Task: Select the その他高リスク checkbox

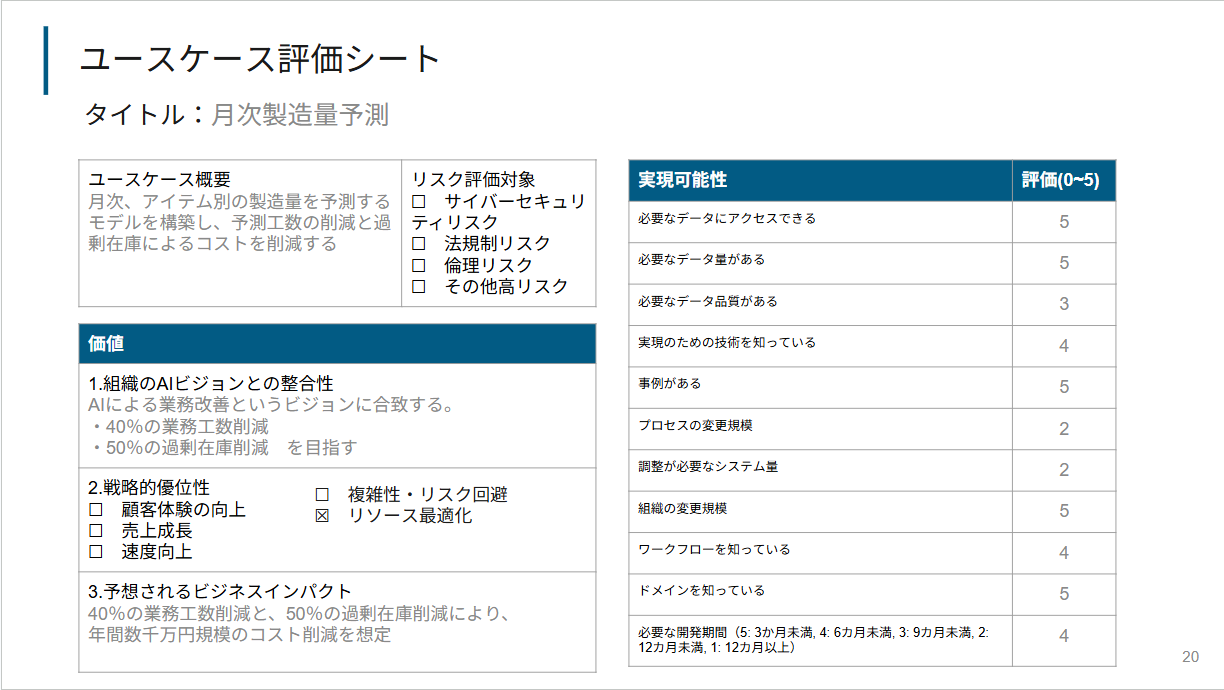Action: tap(419, 287)
